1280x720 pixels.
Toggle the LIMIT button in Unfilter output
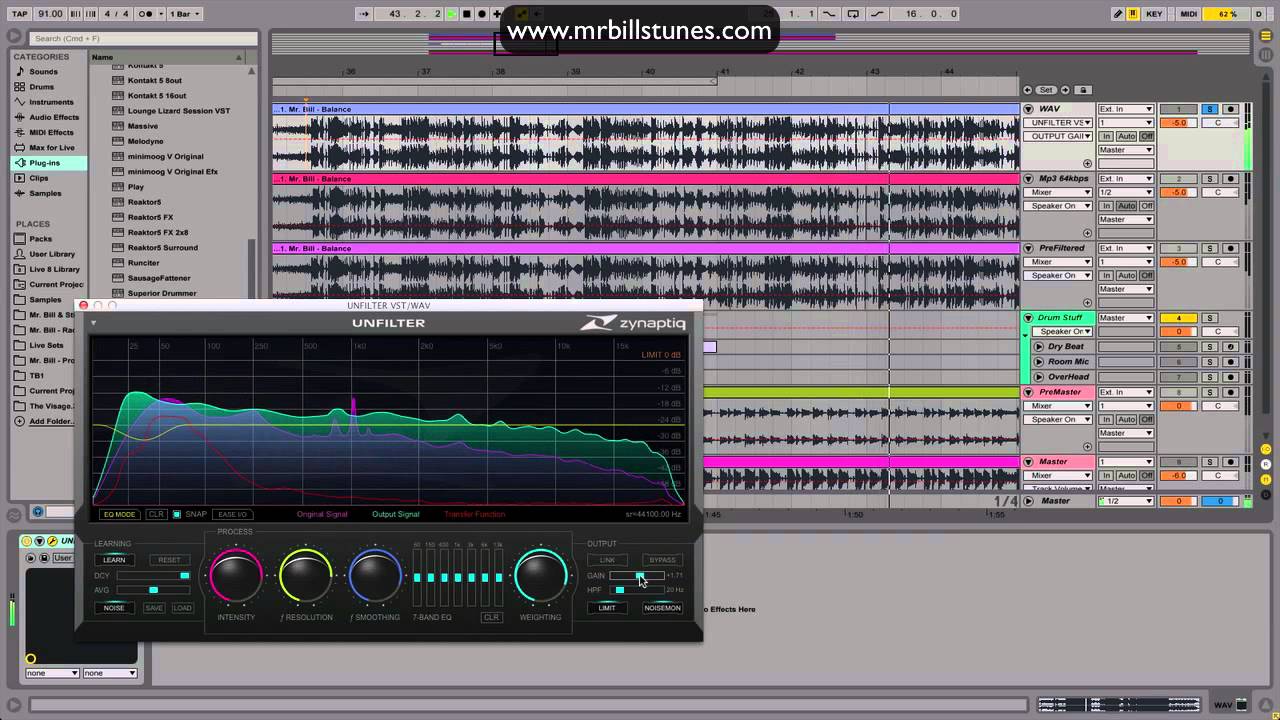click(607, 608)
